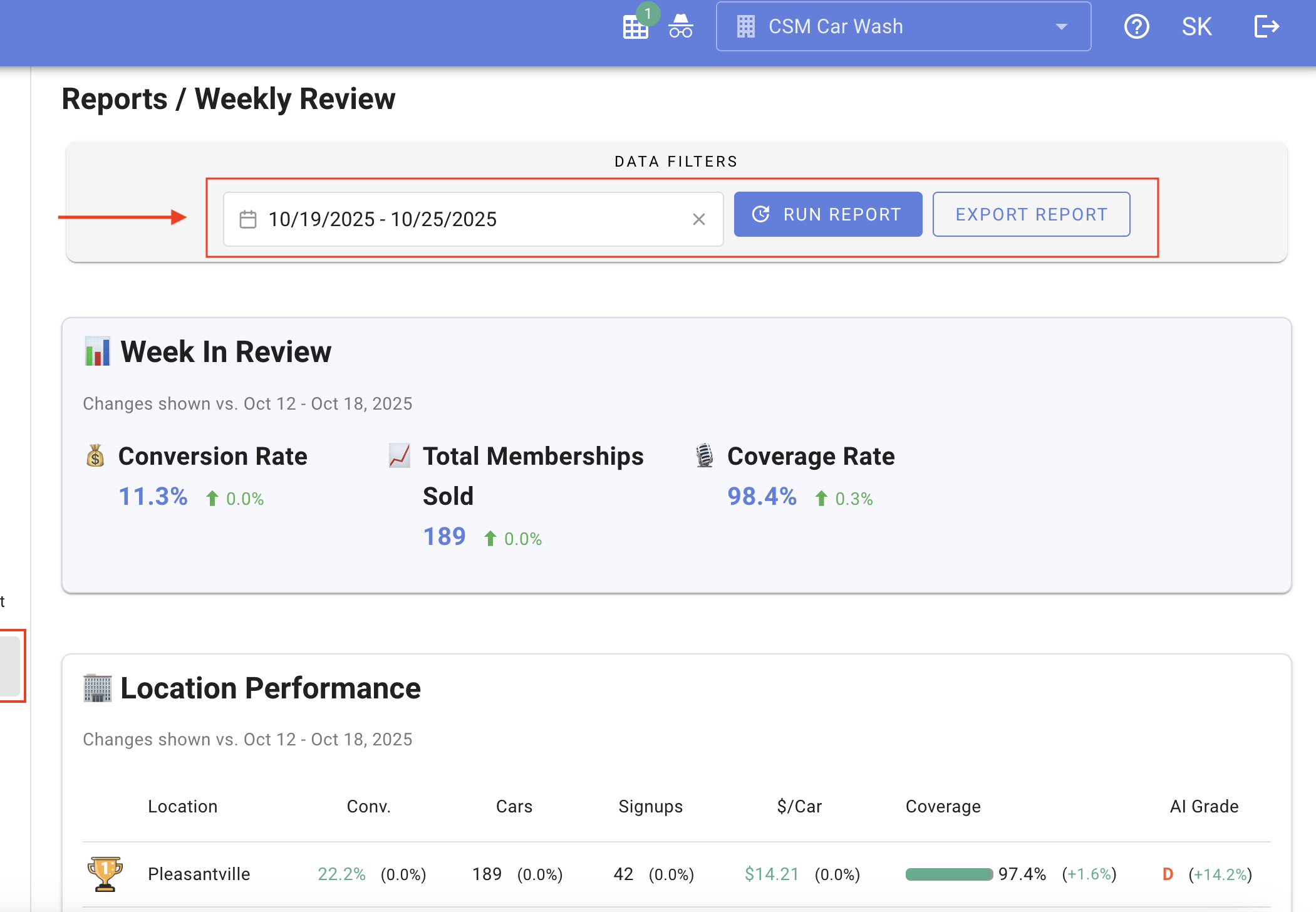Click the SK user initials avatar
1316x912 pixels.
pos(1196,26)
